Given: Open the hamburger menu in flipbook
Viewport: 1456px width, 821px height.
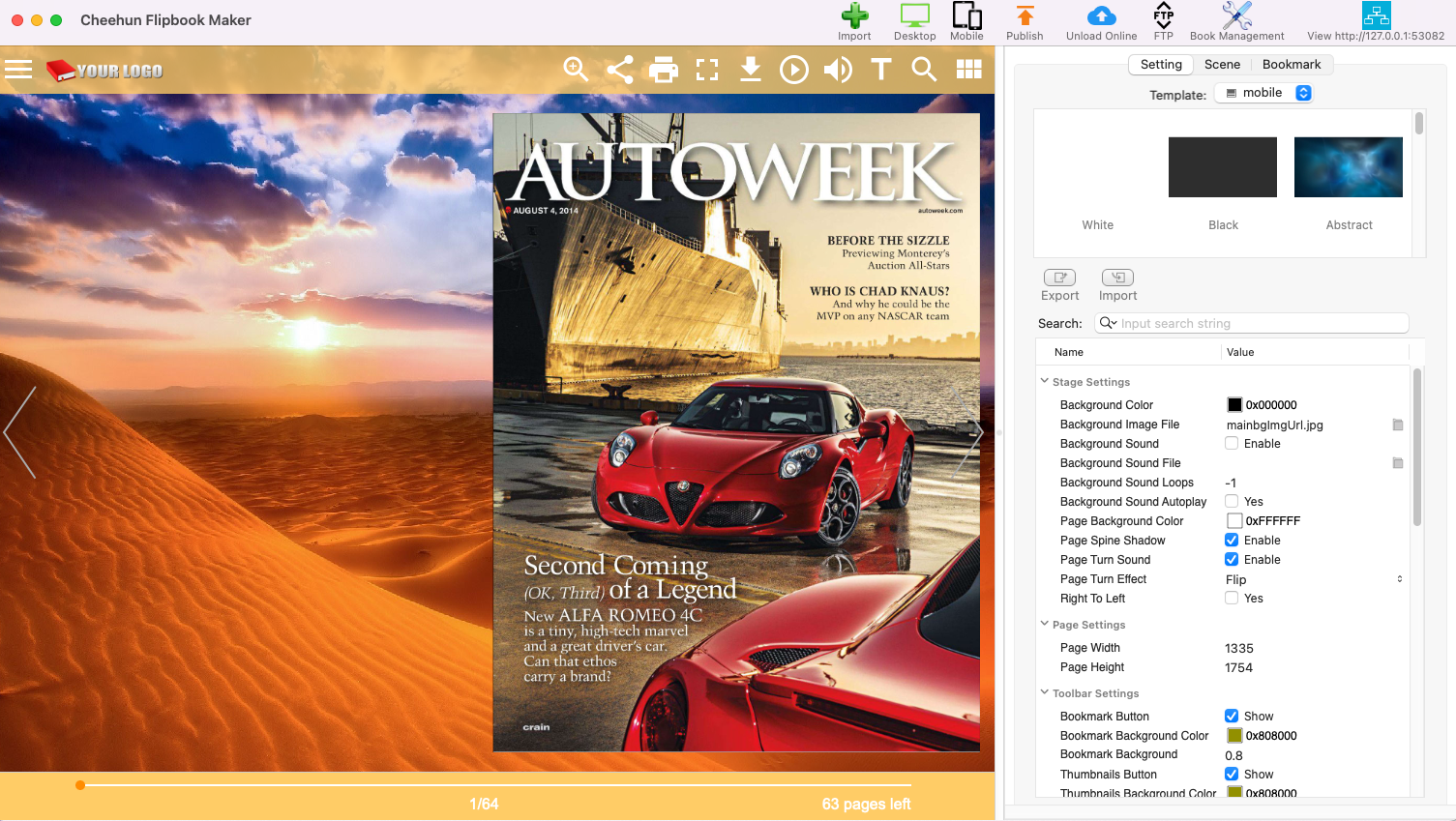Looking at the screenshot, I should [x=18, y=70].
